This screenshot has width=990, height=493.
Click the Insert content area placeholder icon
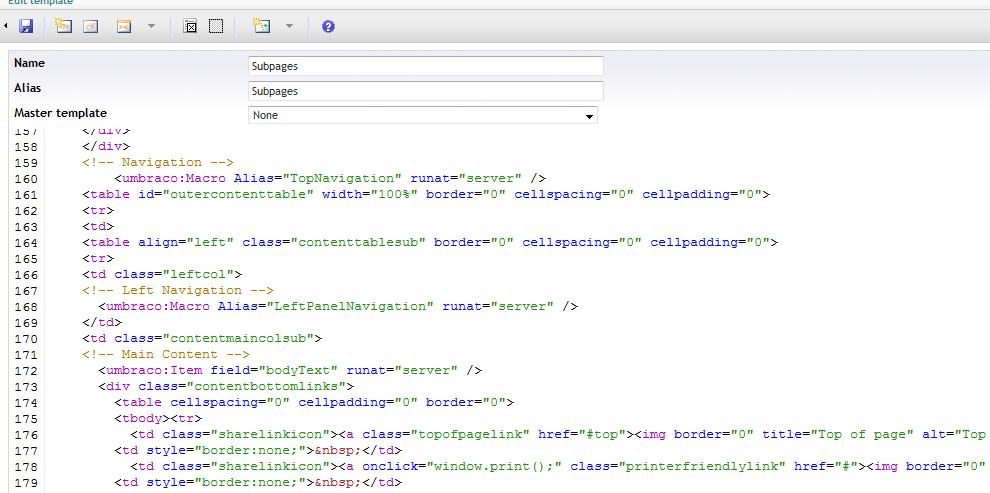click(x=190, y=27)
